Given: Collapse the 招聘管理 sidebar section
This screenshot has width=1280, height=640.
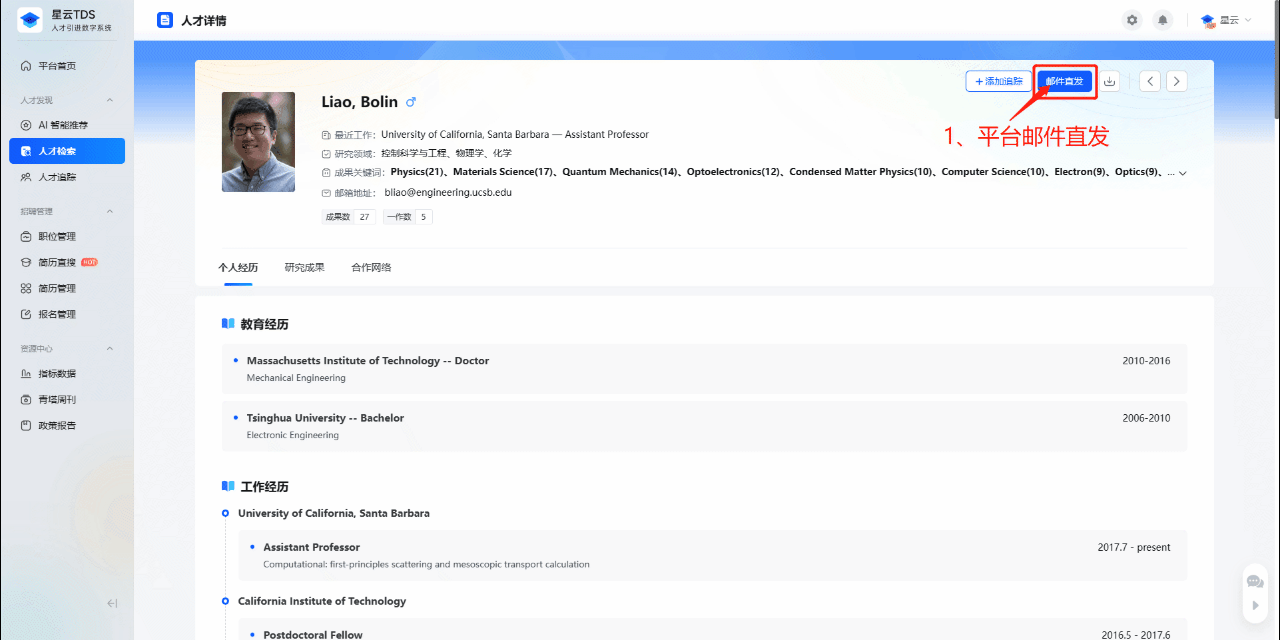Looking at the screenshot, I should 110,211.
